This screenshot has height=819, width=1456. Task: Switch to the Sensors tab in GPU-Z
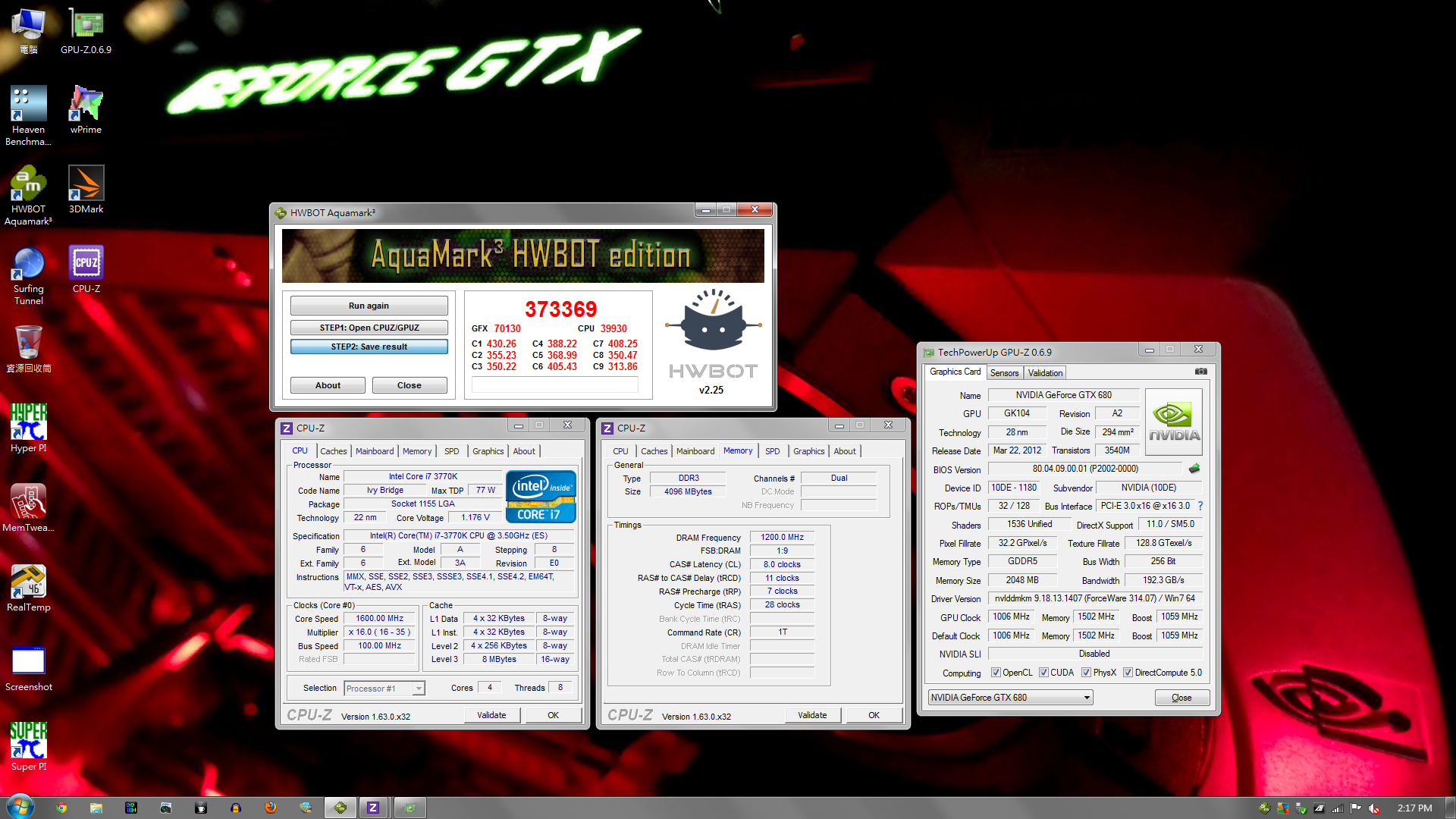click(x=1004, y=373)
